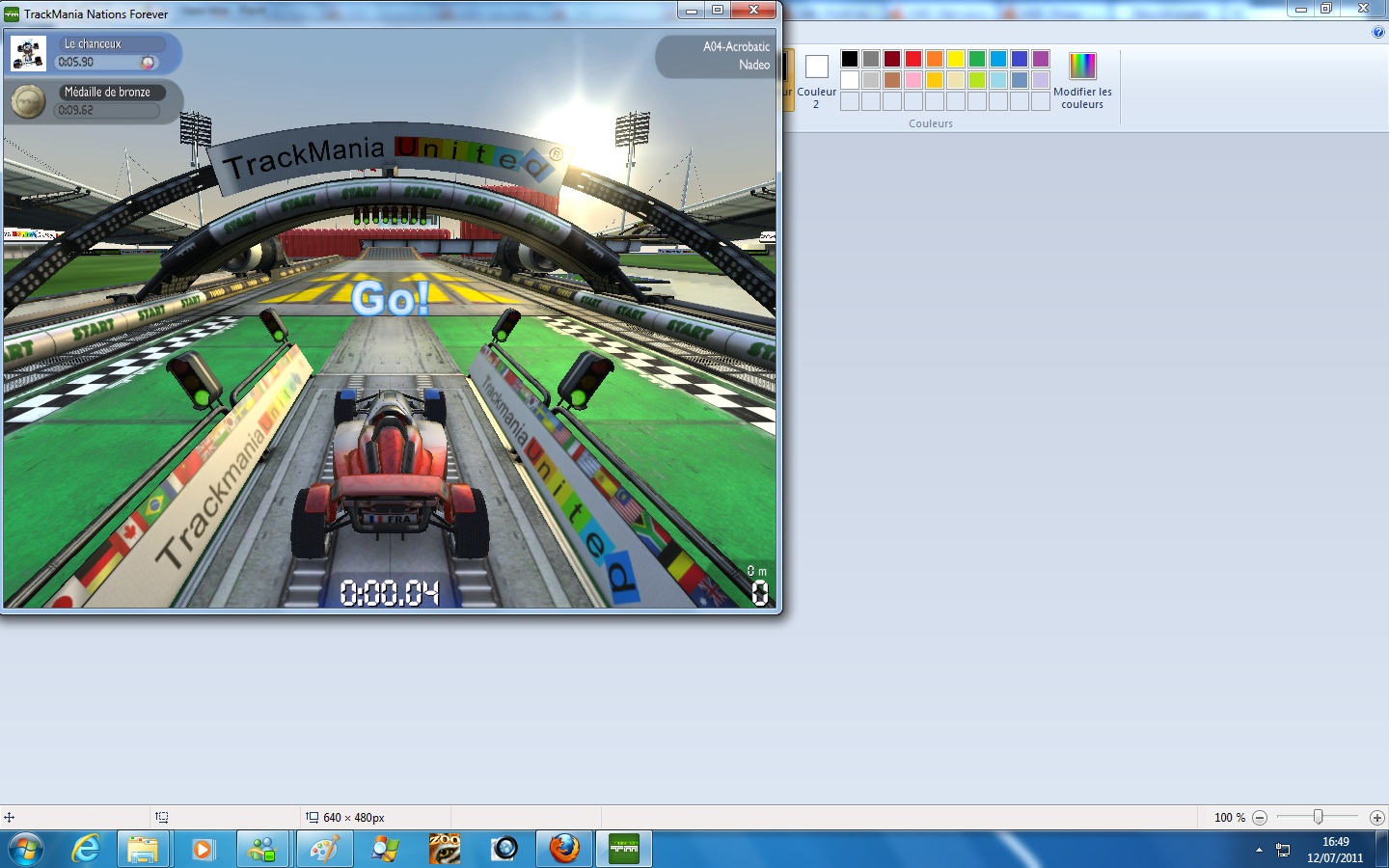The image size is (1389, 868).
Task: Click the zoom slider handle
Action: [1318, 817]
